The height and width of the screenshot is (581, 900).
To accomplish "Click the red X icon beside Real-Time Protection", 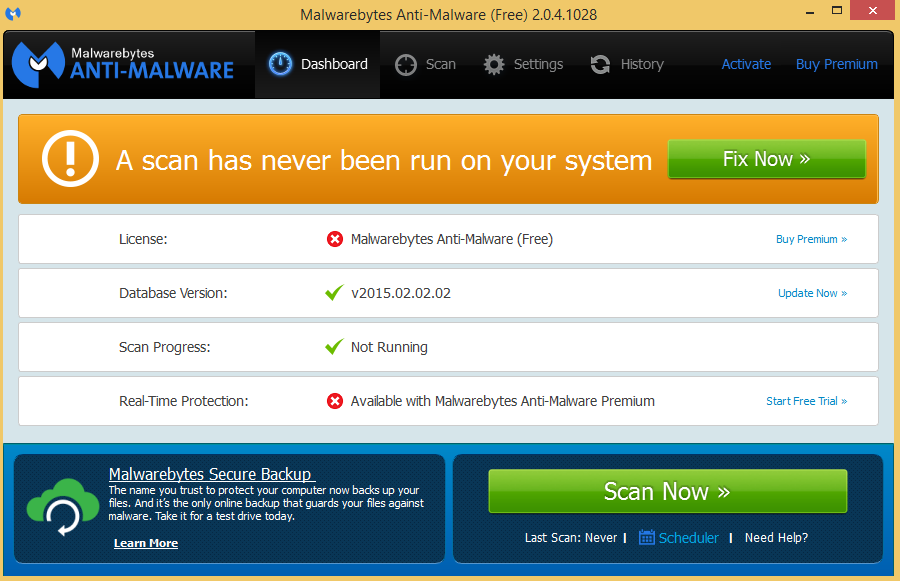I will (x=335, y=401).
